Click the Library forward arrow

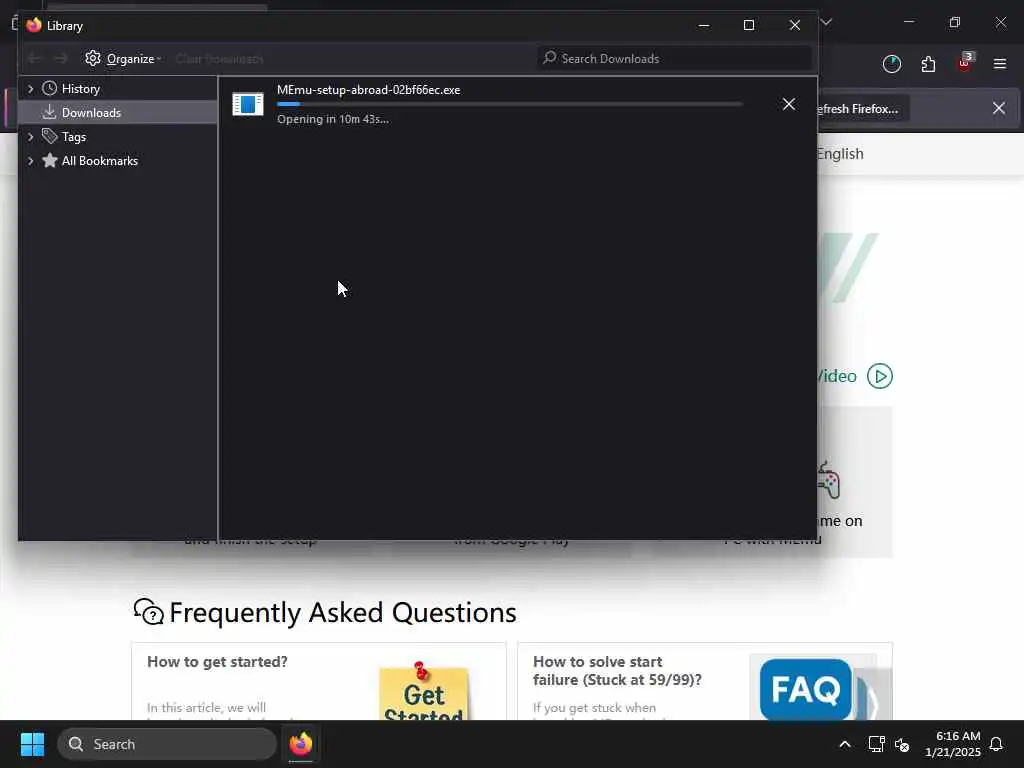61,59
